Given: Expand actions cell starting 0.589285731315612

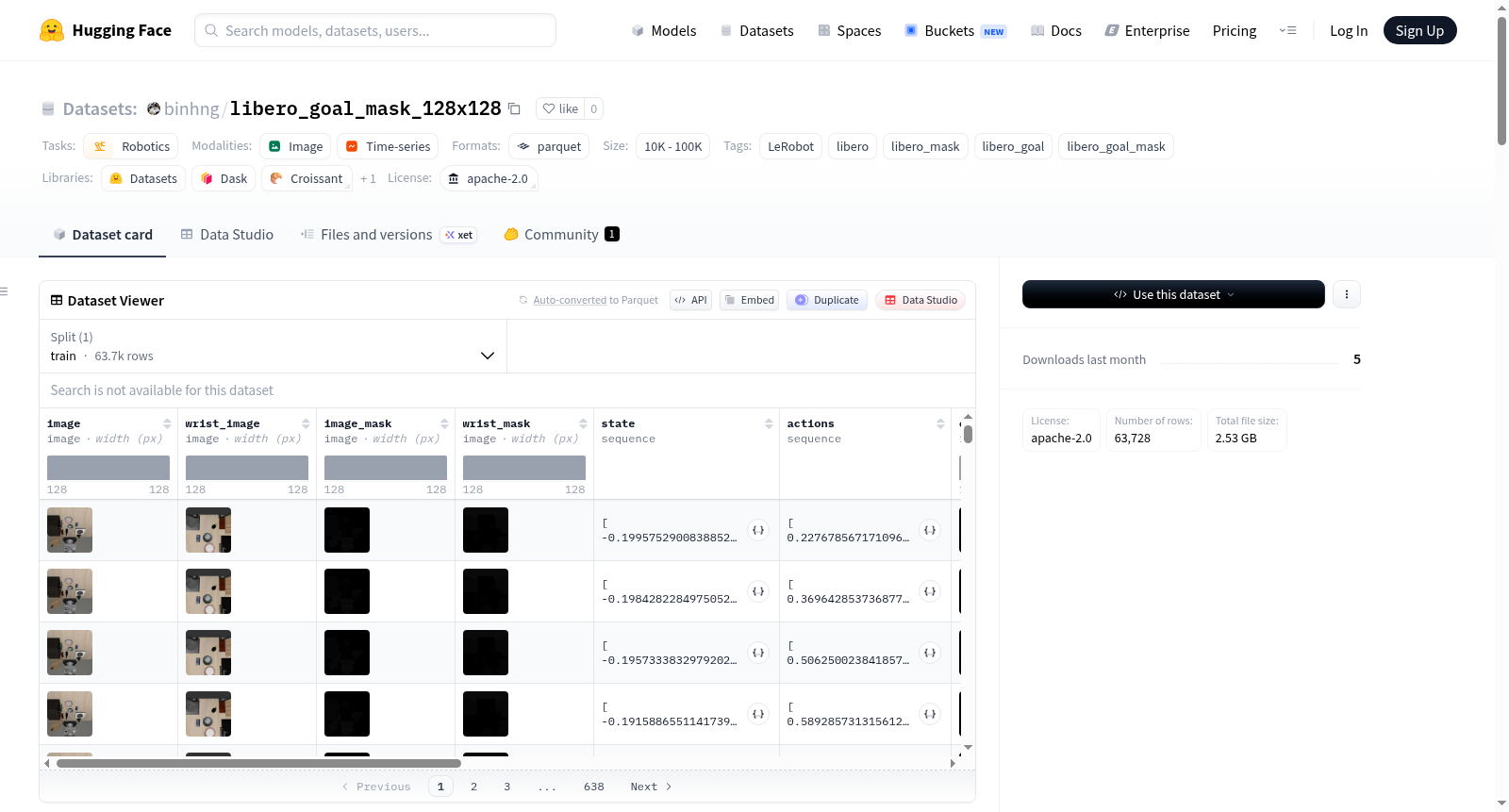Looking at the screenshot, I should (930, 714).
